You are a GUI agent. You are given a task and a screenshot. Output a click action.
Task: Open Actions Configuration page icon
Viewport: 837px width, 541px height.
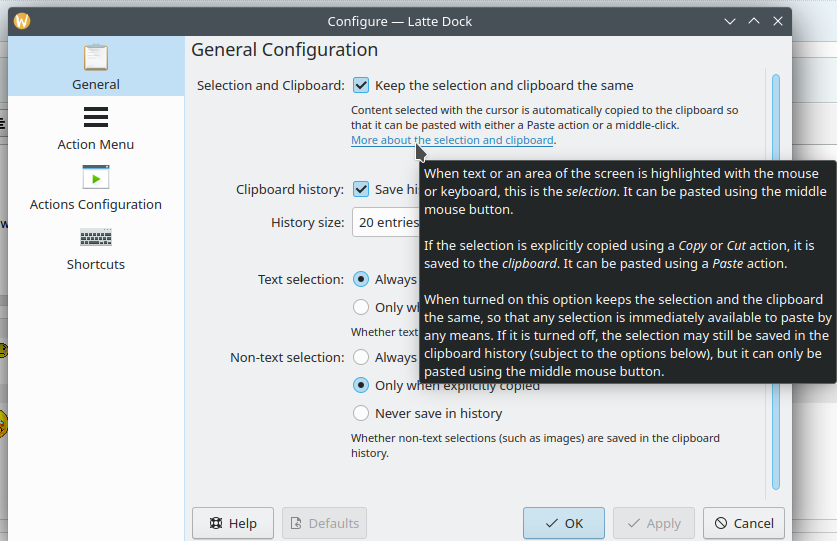point(96,178)
